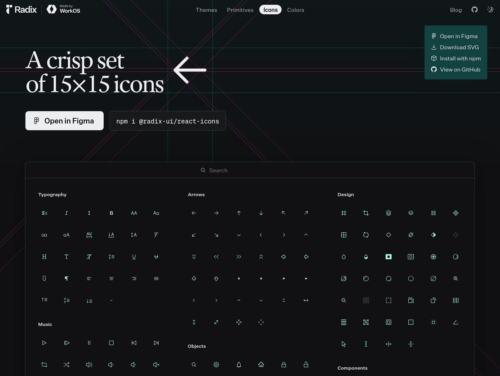Select the track next icon
Screen dimensions: 500x376
pyautogui.click(x=156, y=343)
